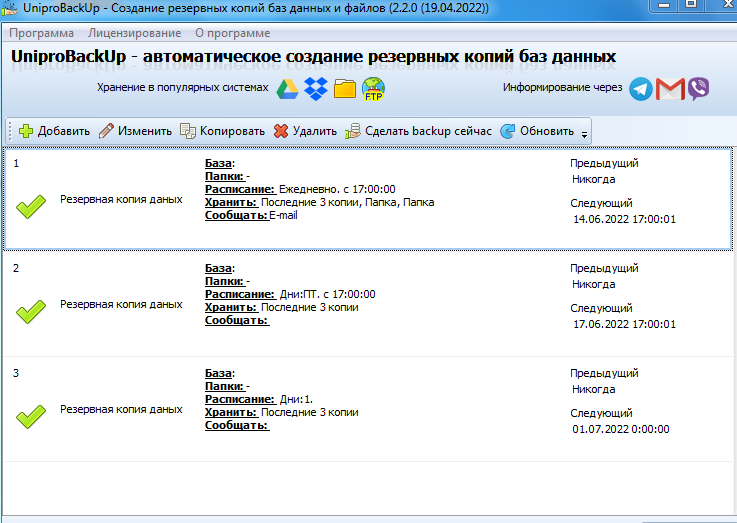
Task: Click the Изменить button label
Action: 145,131
